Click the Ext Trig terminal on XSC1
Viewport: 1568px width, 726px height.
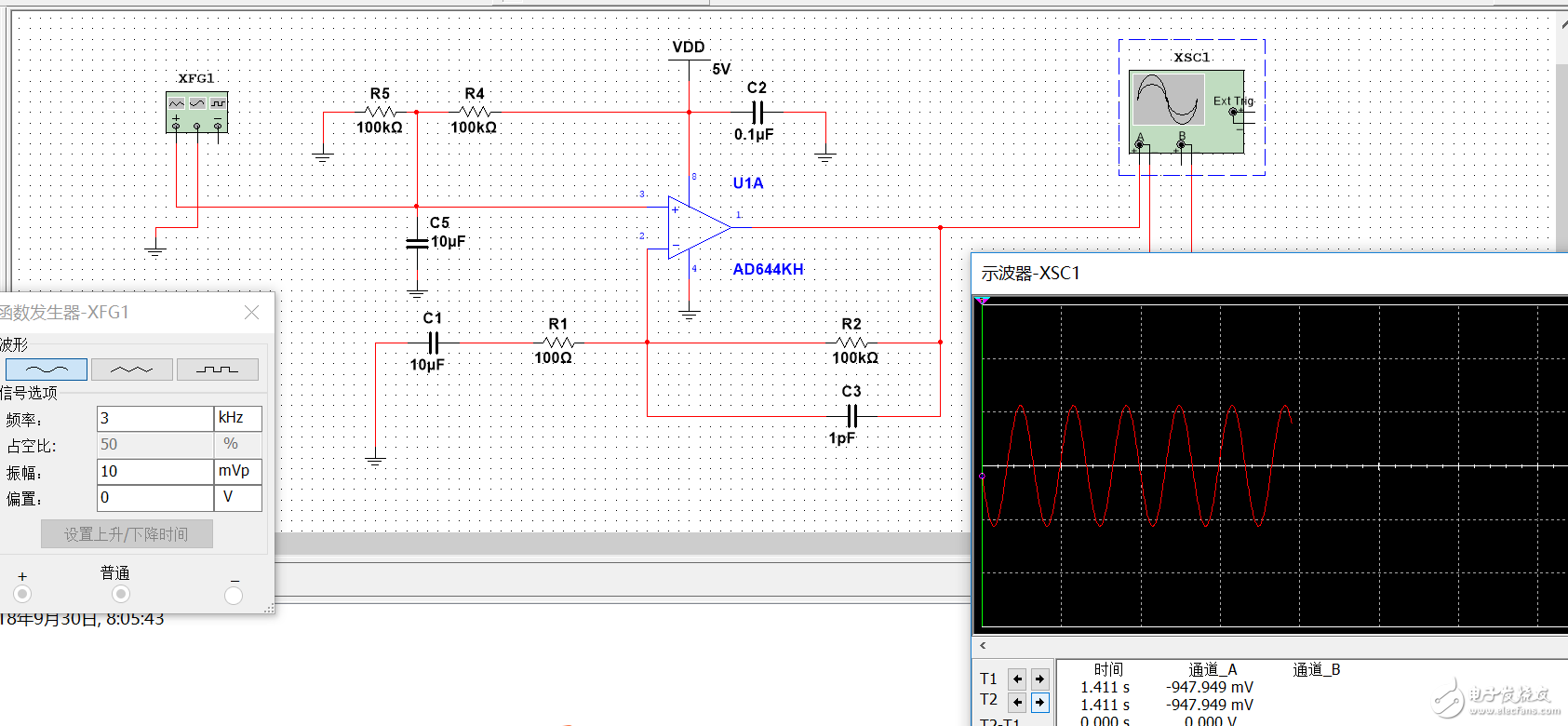(1234, 112)
